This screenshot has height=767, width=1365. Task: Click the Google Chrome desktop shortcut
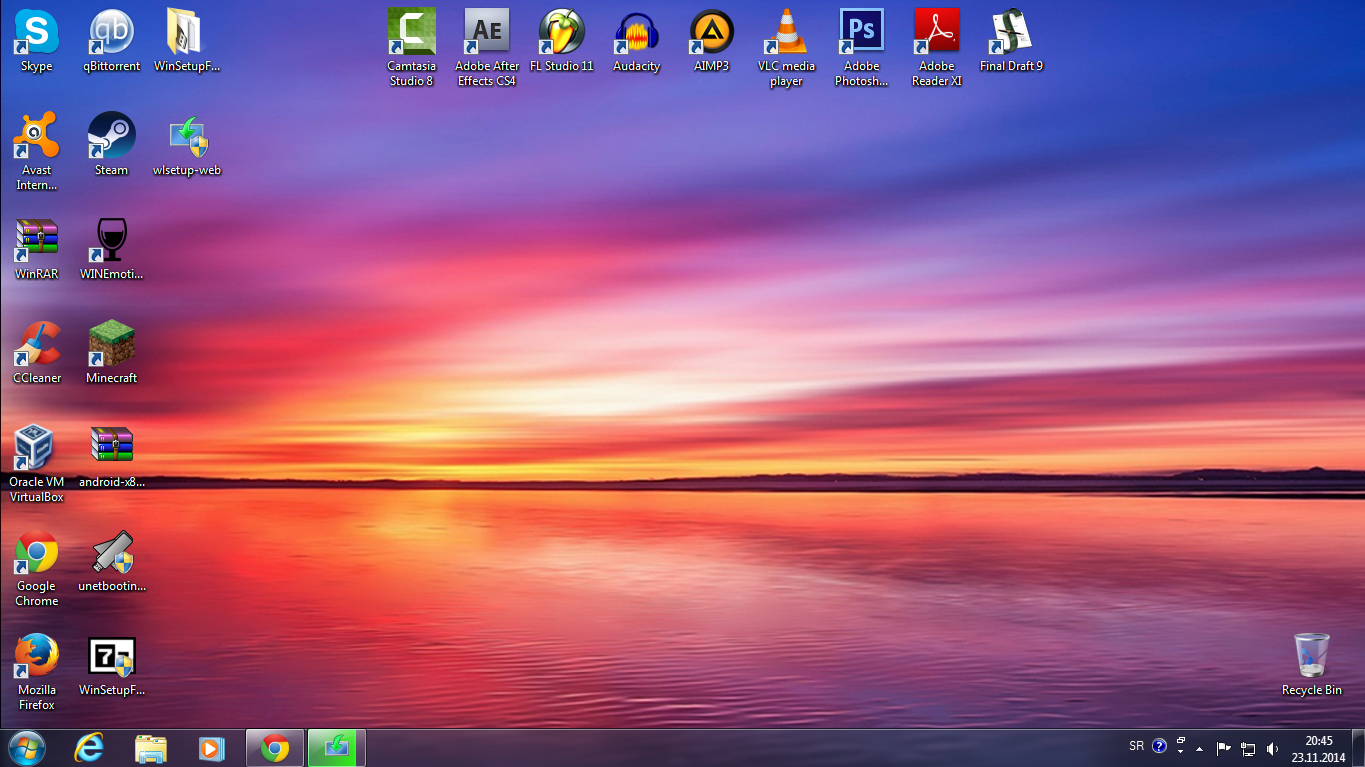pyautogui.click(x=37, y=567)
